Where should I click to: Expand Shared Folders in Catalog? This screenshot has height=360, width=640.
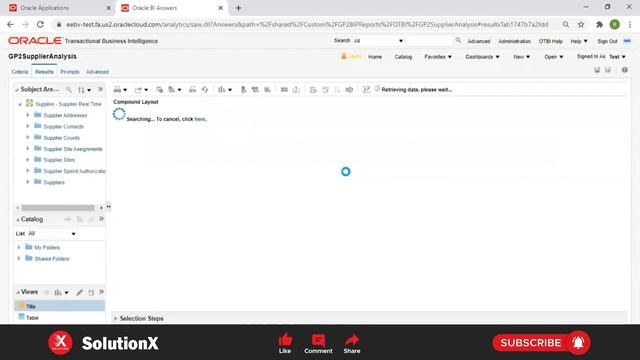(x=19, y=258)
